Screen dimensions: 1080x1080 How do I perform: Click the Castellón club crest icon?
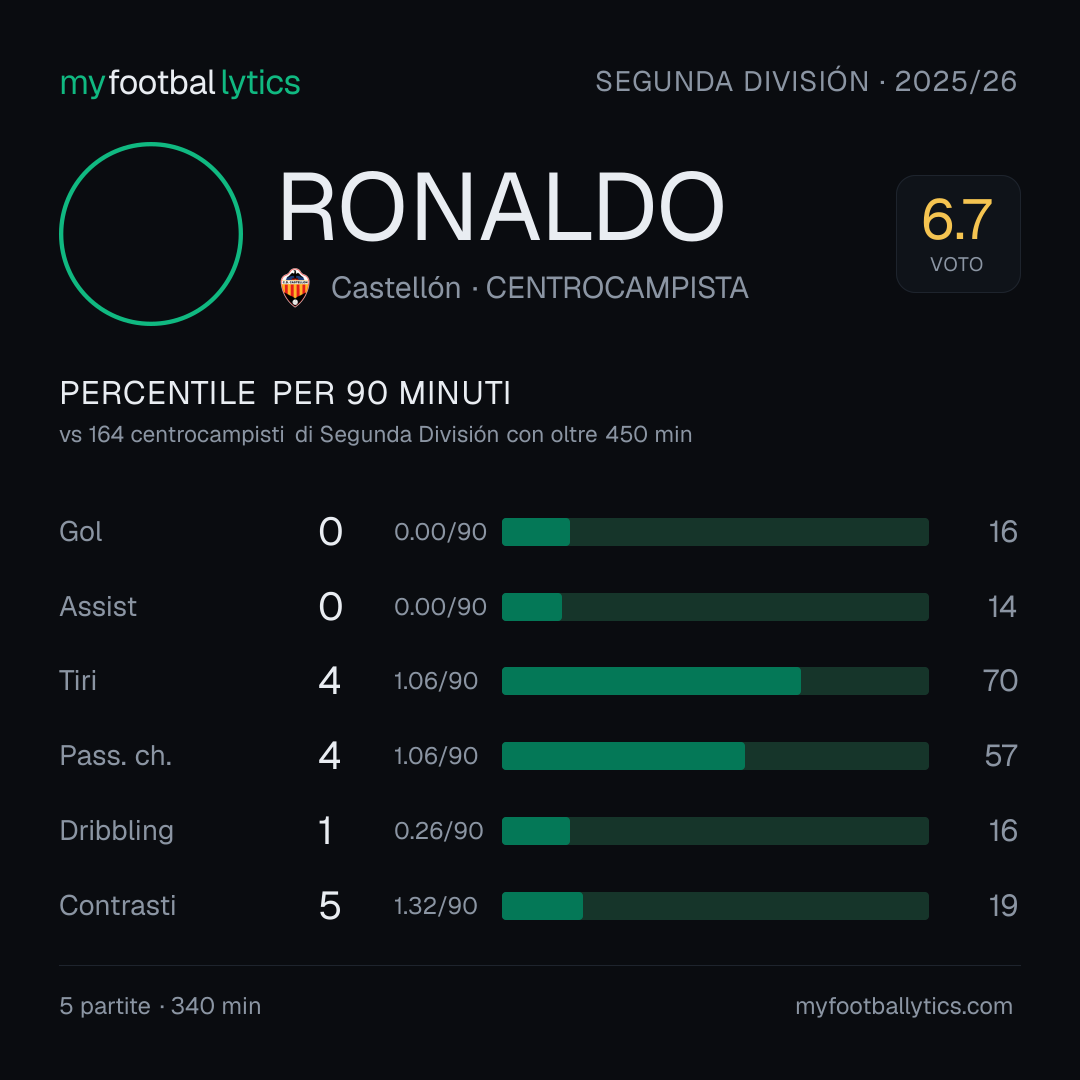pos(295,287)
